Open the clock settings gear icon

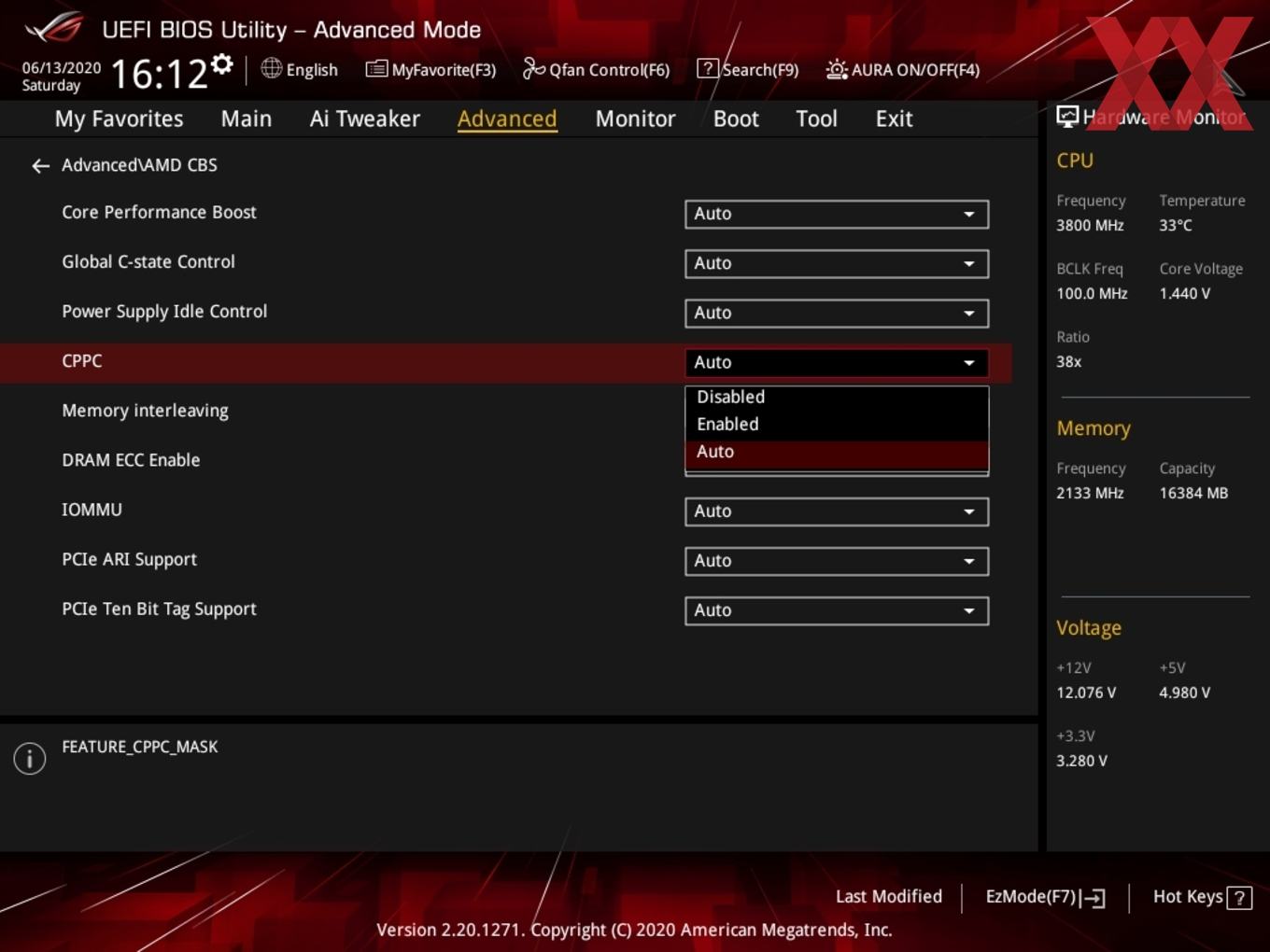tap(221, 64)
